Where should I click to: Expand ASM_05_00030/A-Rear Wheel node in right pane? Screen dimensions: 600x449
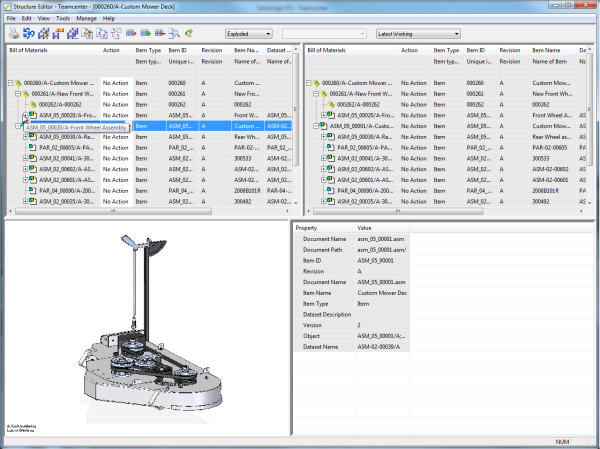pyautogui.click(x=325, y=137)
